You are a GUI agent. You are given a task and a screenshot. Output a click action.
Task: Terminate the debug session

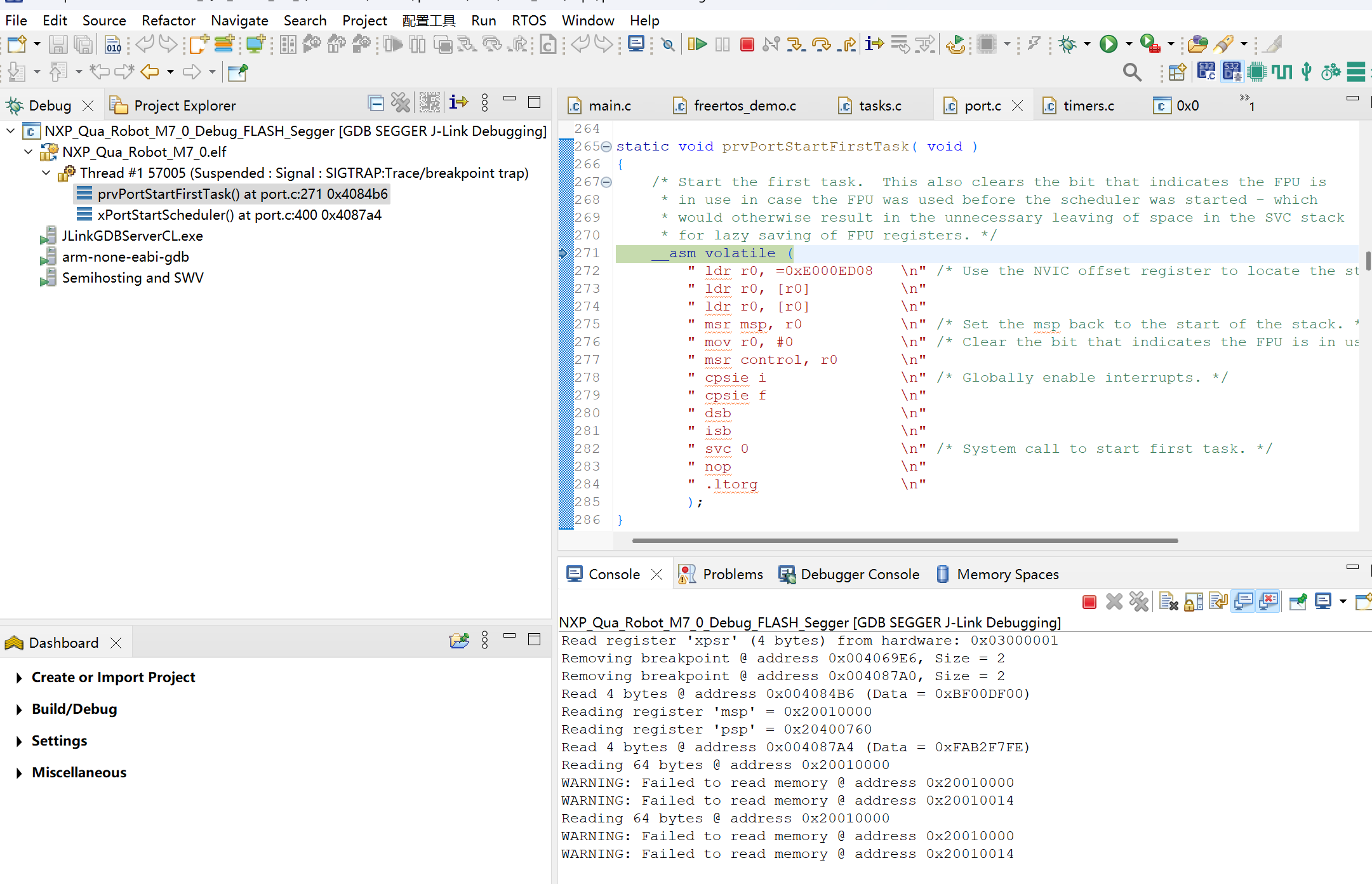[747, 44]
